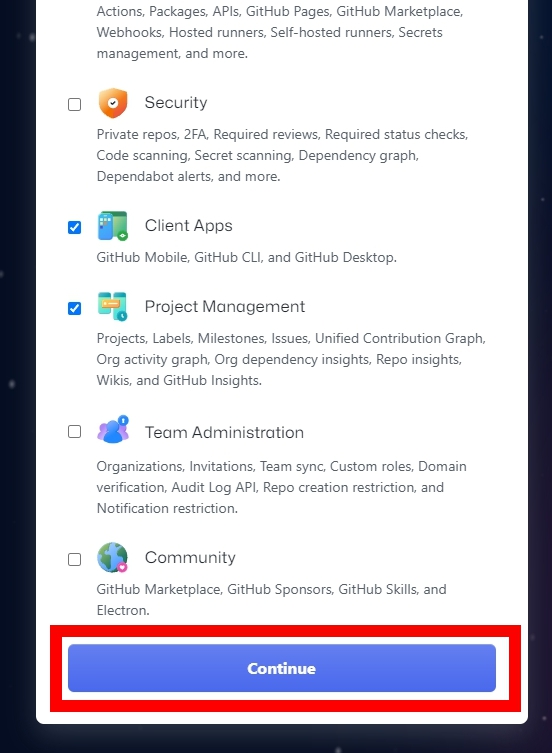Tick the Team Administration checkbox

[74, 432]
